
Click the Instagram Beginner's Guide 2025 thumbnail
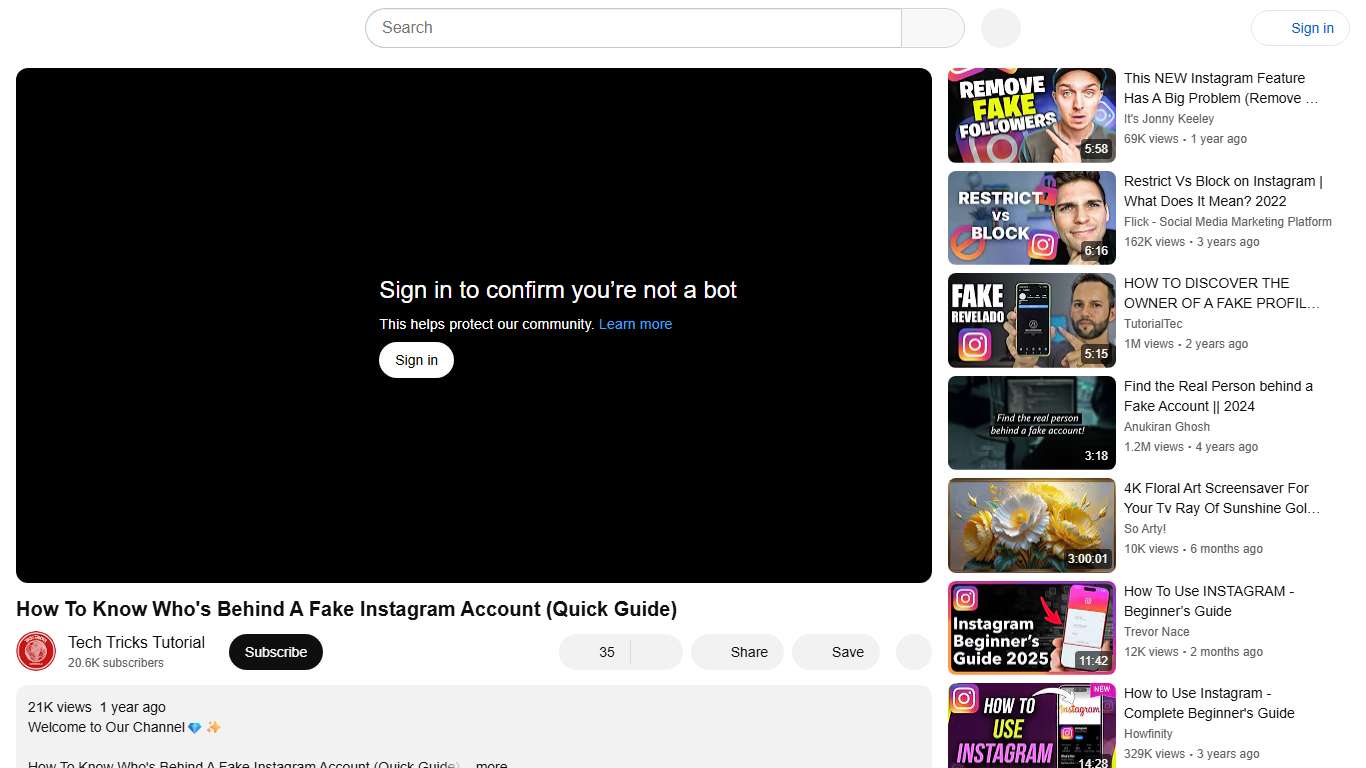coord(1031,627)
